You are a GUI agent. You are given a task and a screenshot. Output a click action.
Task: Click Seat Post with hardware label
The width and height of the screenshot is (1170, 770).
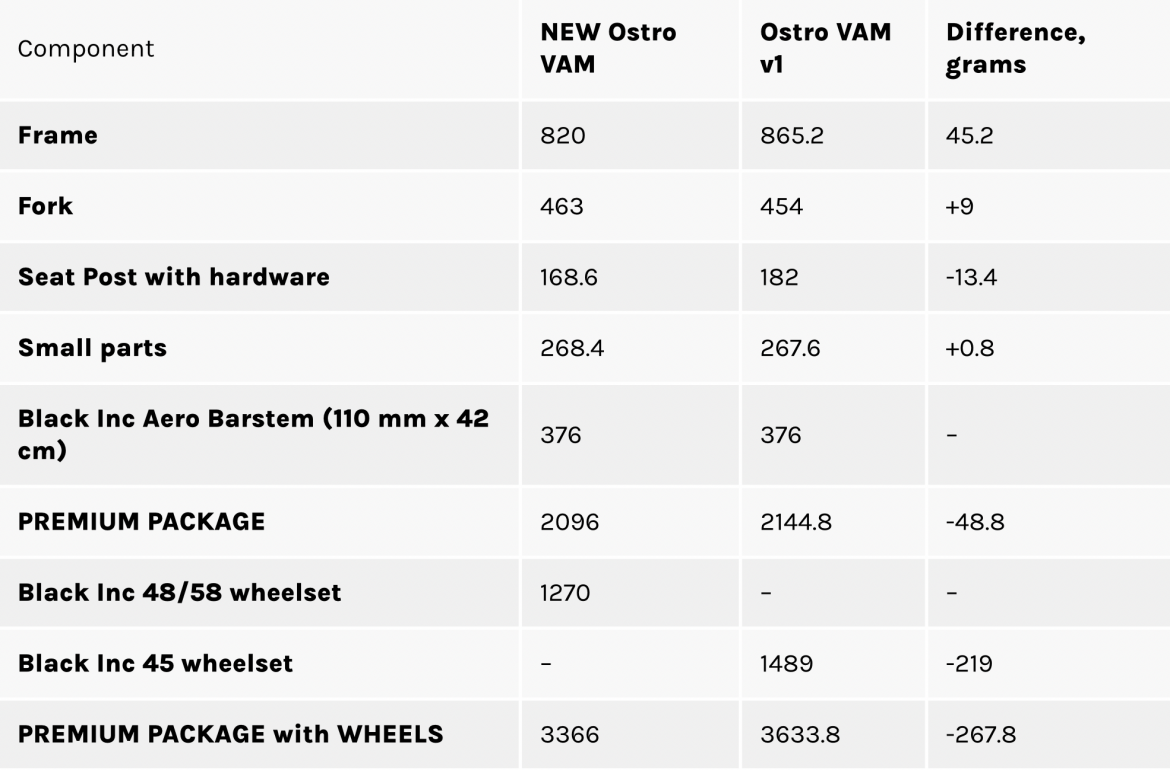click(x=174, y=277)
